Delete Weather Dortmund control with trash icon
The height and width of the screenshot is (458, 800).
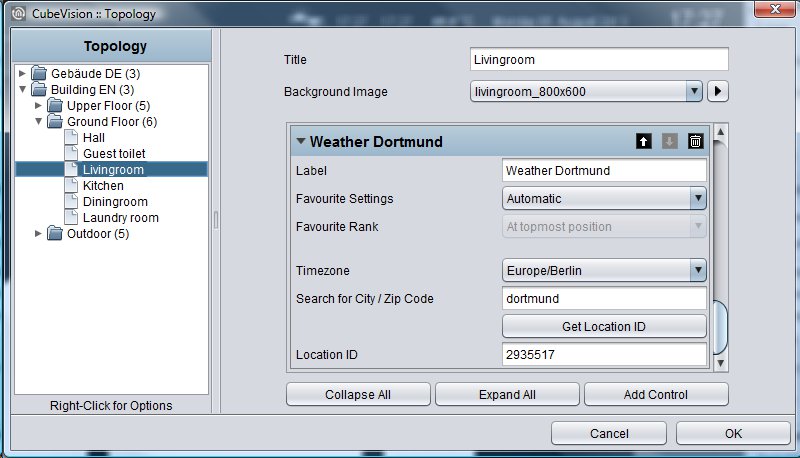(695, 141)
